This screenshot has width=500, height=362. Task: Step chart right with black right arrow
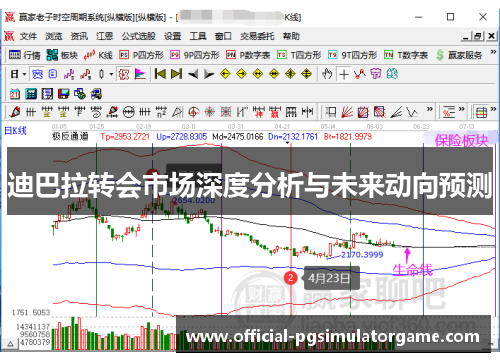pyautogui.click(x=209, y=74)
